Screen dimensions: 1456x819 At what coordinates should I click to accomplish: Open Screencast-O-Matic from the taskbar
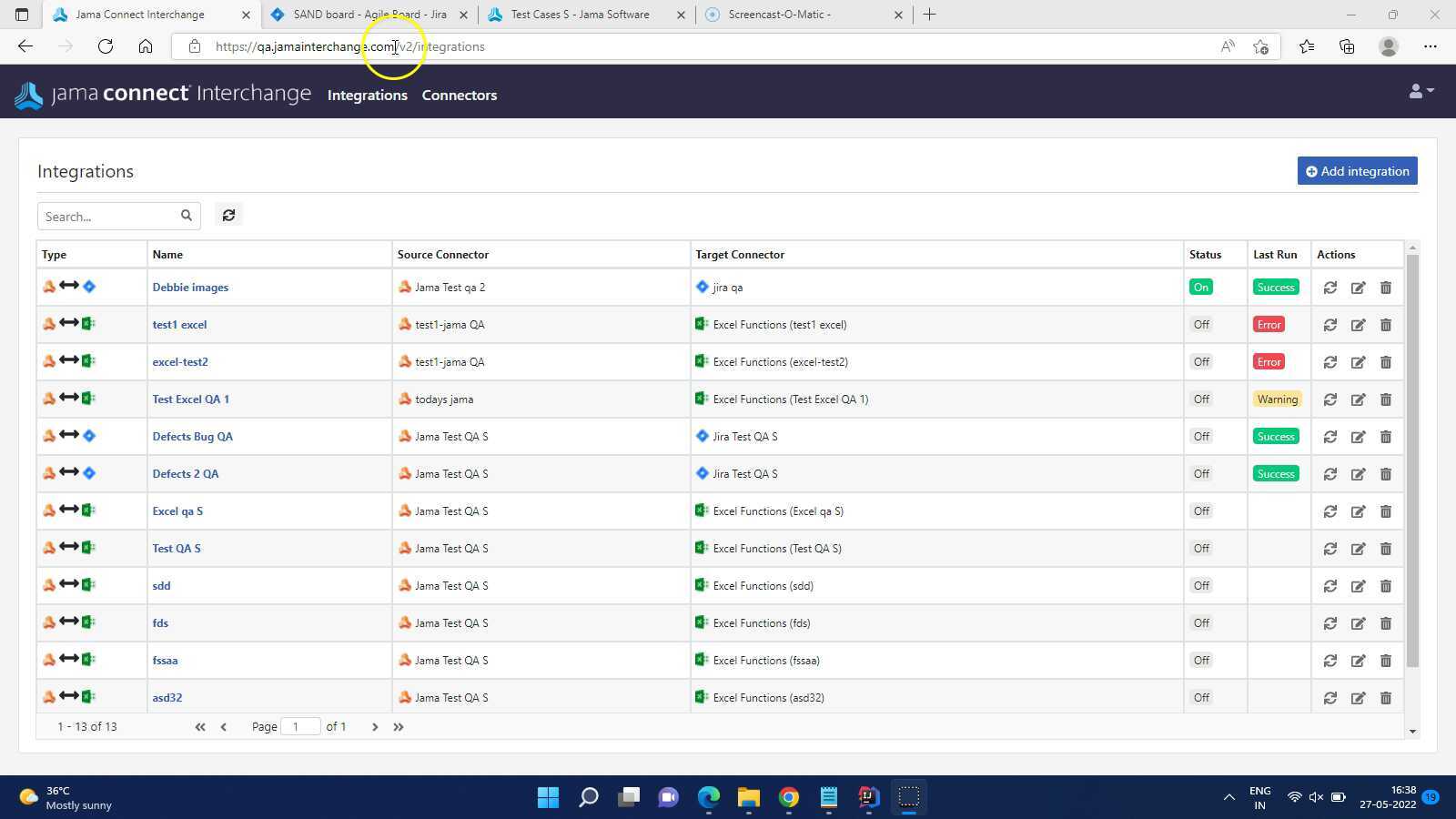click(907, 797)
